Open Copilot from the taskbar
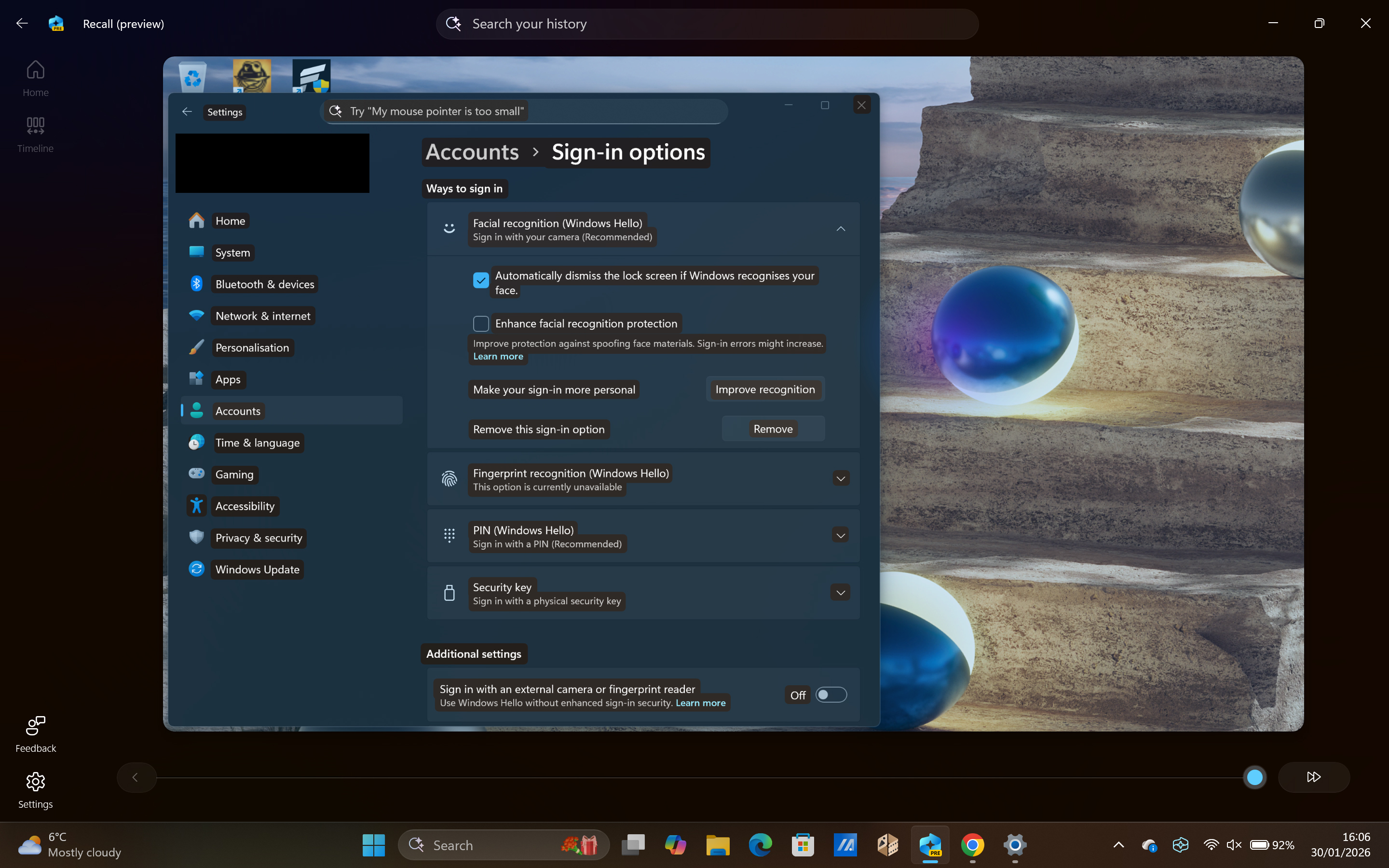1389x868 pixels. pyautogui.click(x=675, y=844)
